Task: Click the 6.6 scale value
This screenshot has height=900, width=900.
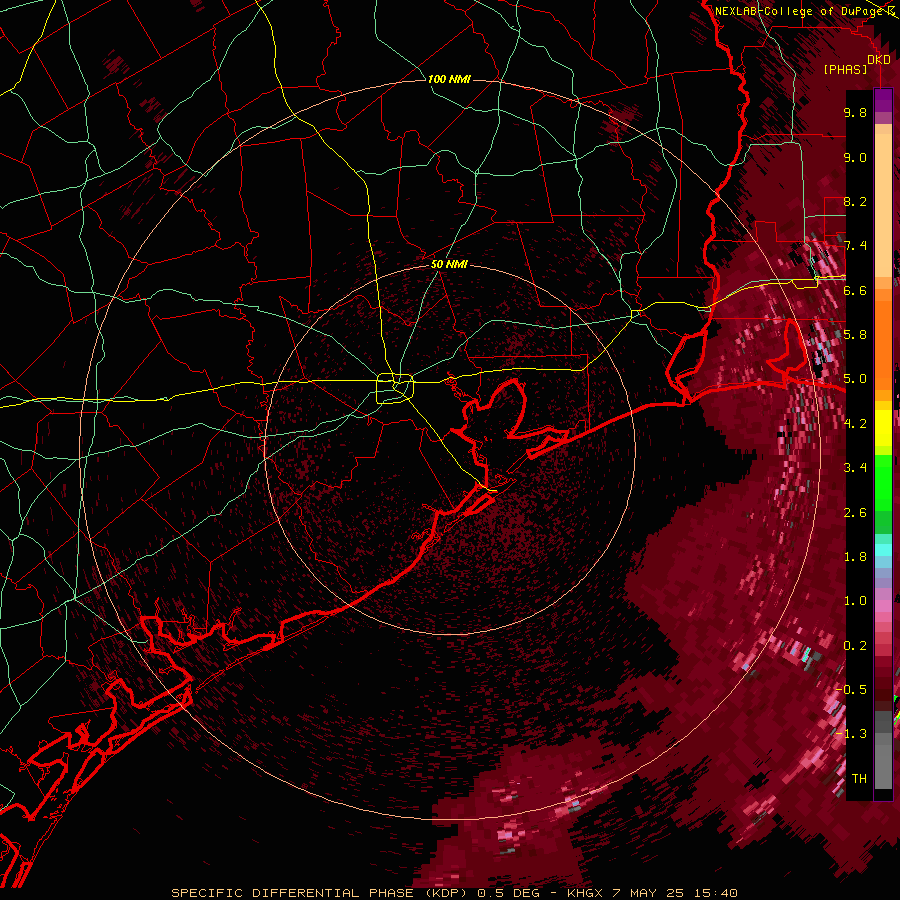Action: click(855, 290)
